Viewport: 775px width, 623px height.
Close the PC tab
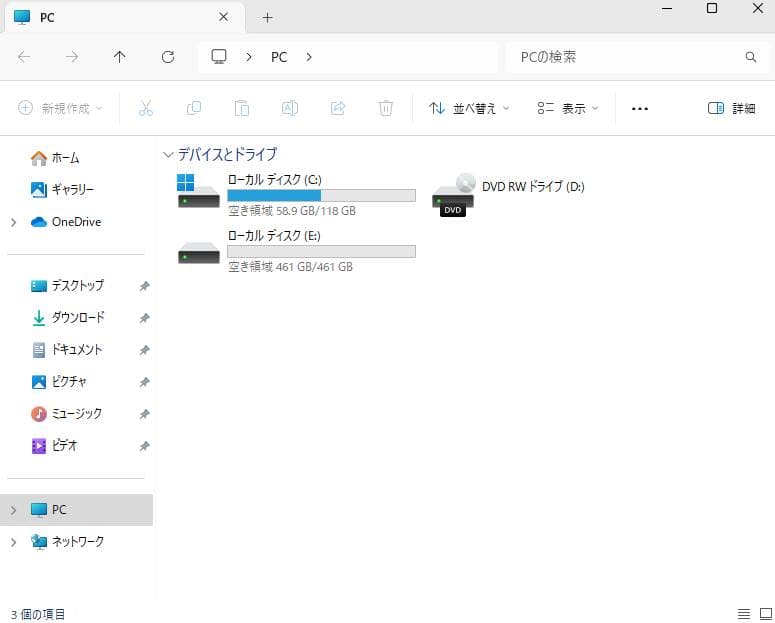coord(223,17)
